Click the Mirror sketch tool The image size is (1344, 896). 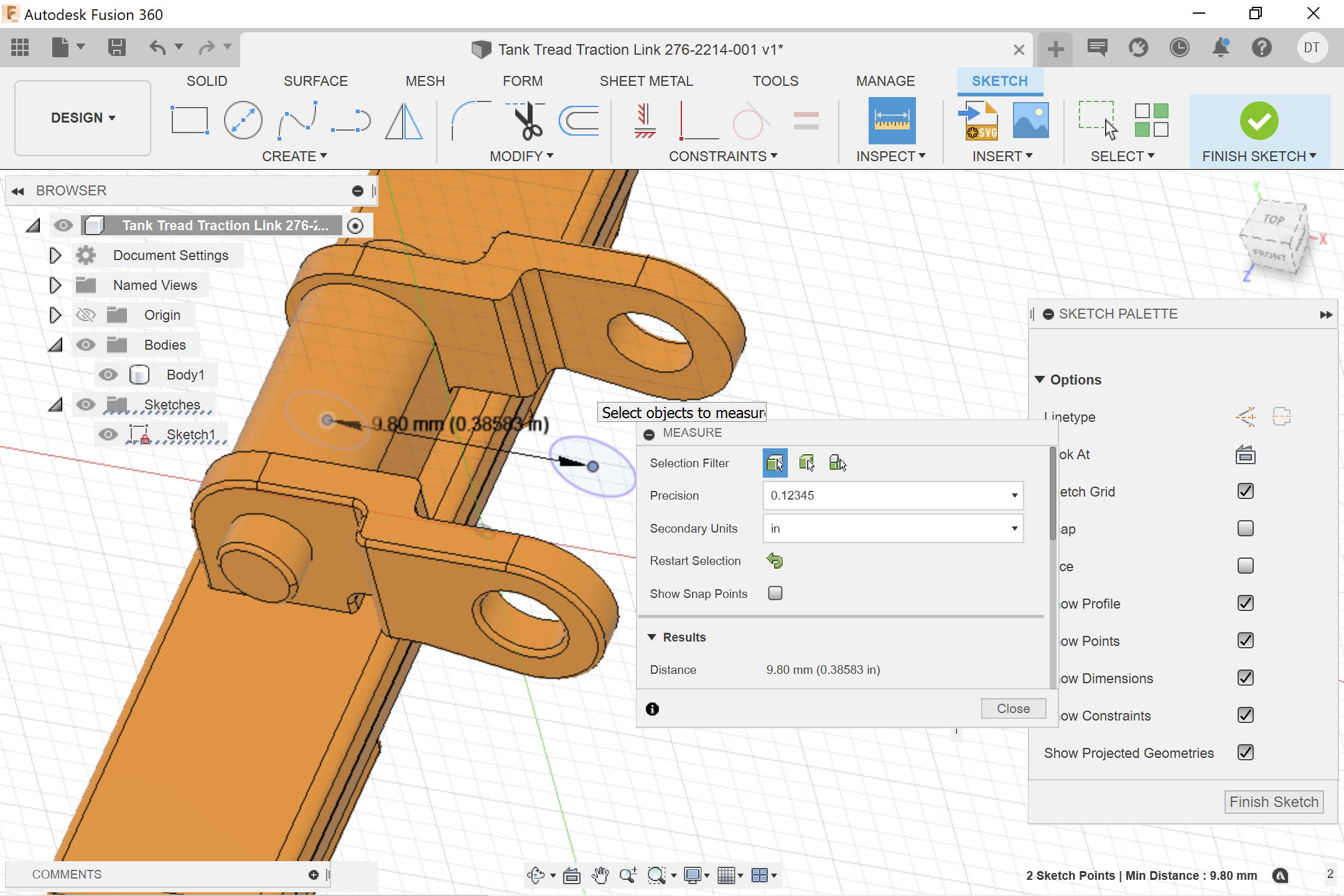click(x=404, y=120)
